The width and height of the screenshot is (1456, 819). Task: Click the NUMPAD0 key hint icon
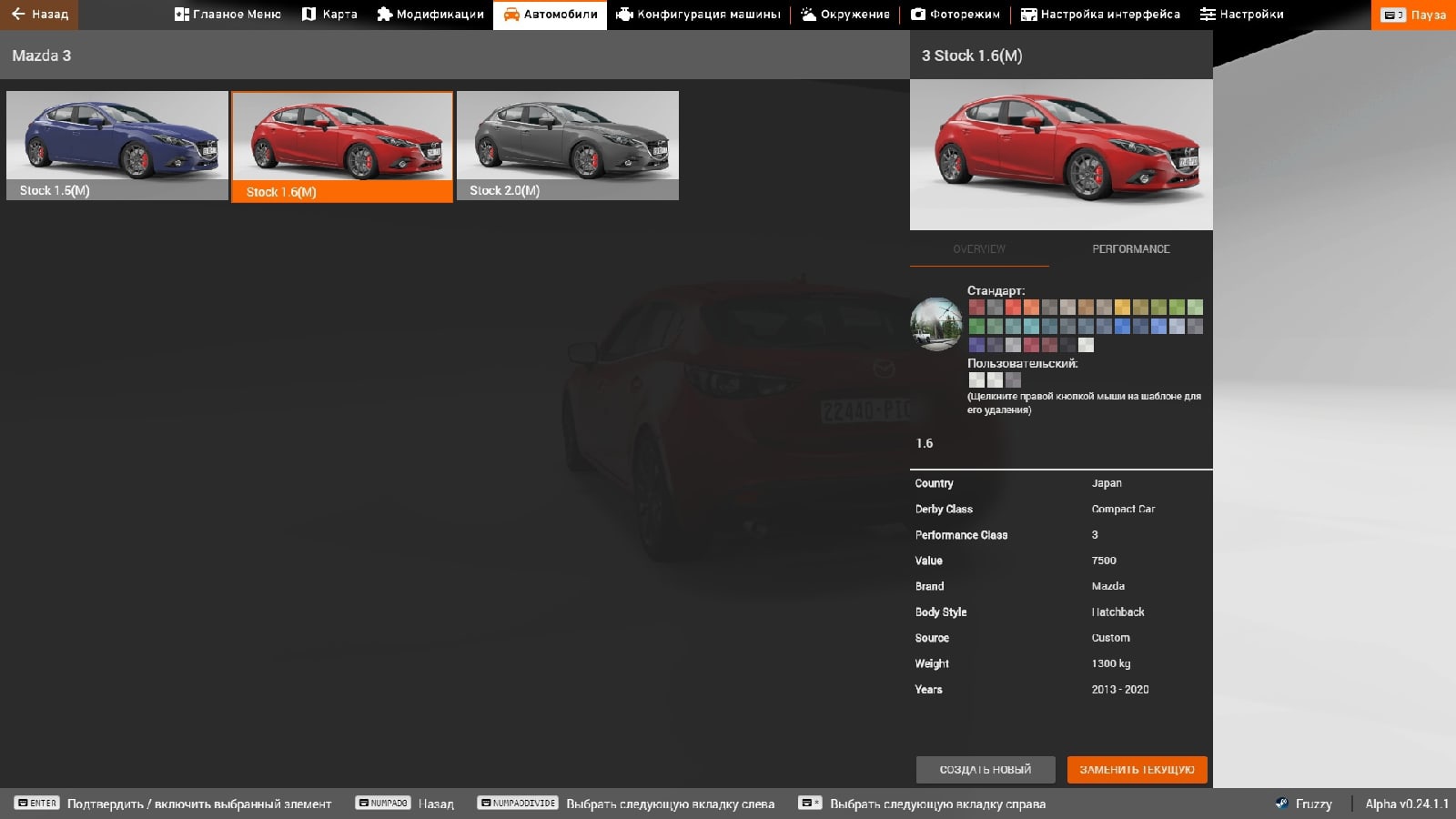point(383,804)
